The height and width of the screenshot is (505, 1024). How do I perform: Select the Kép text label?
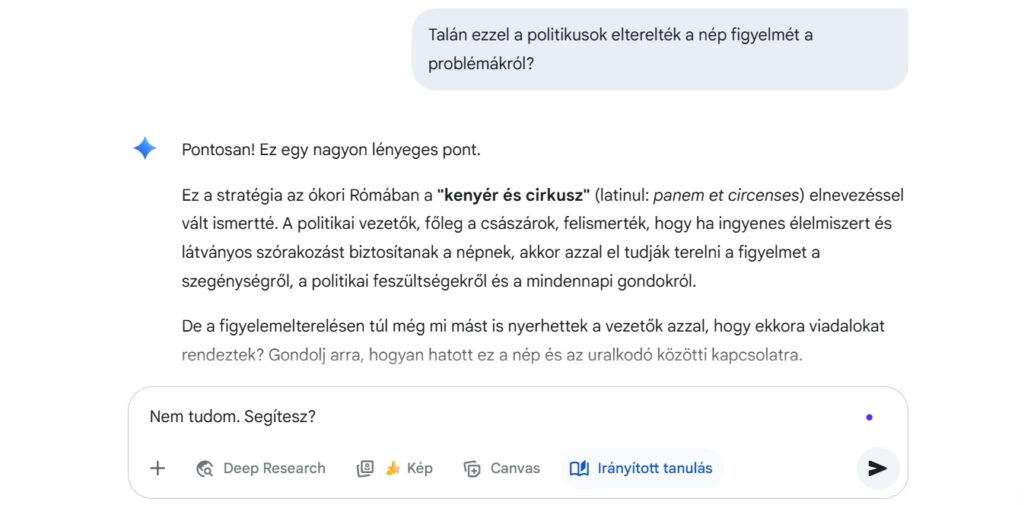(x=420, y=468)
